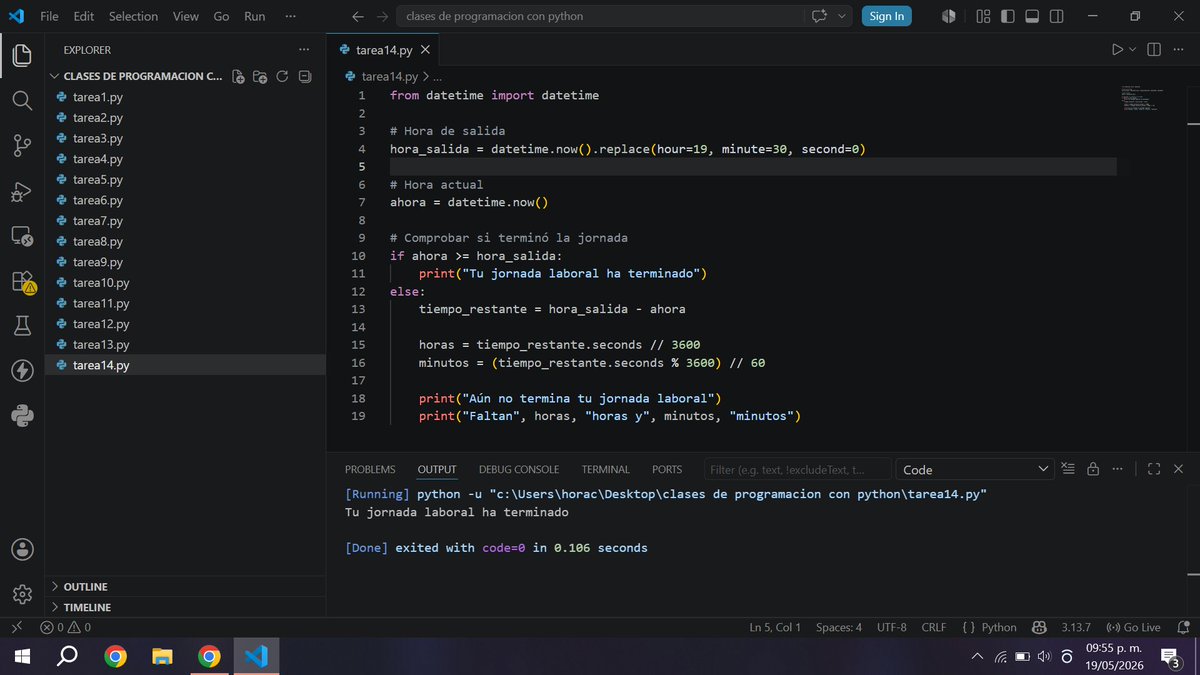Maximize the panel size
Viewport: 1200px width, 675px height.
(1154, 469)
